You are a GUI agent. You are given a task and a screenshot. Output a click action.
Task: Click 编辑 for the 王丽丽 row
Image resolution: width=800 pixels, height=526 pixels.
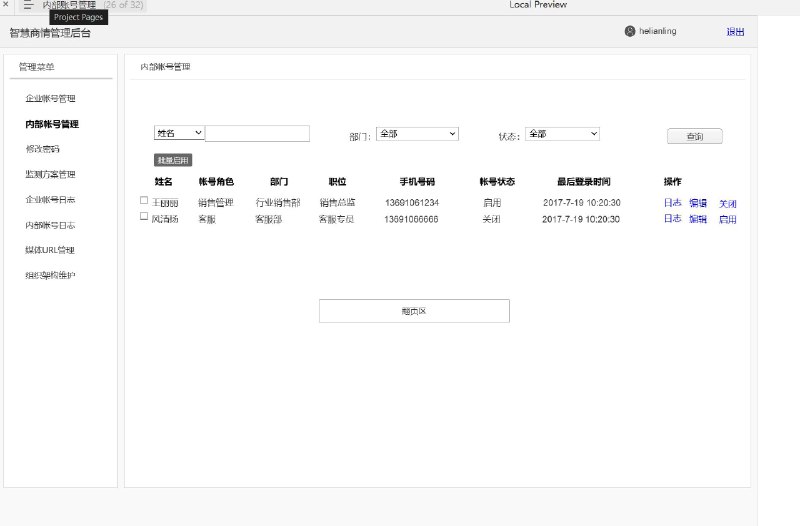coord(698,203)
